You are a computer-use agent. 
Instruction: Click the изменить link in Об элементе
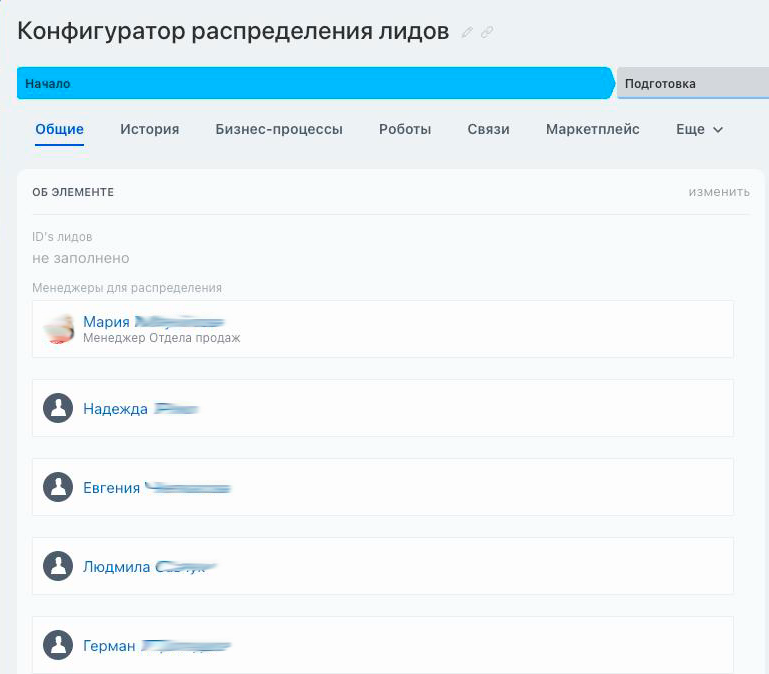click(718, 192)
